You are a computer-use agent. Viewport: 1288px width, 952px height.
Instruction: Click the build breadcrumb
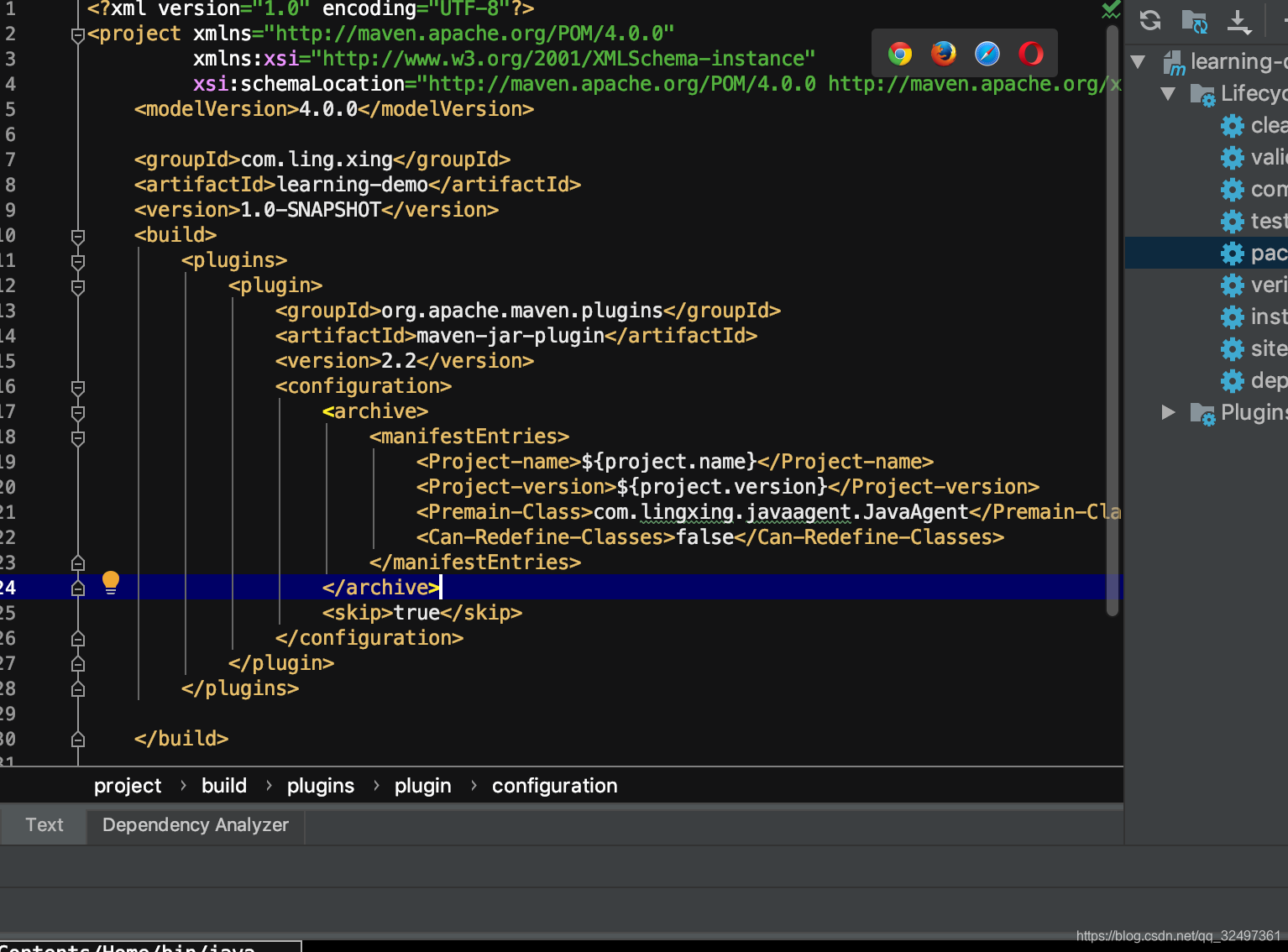point(224,786)
